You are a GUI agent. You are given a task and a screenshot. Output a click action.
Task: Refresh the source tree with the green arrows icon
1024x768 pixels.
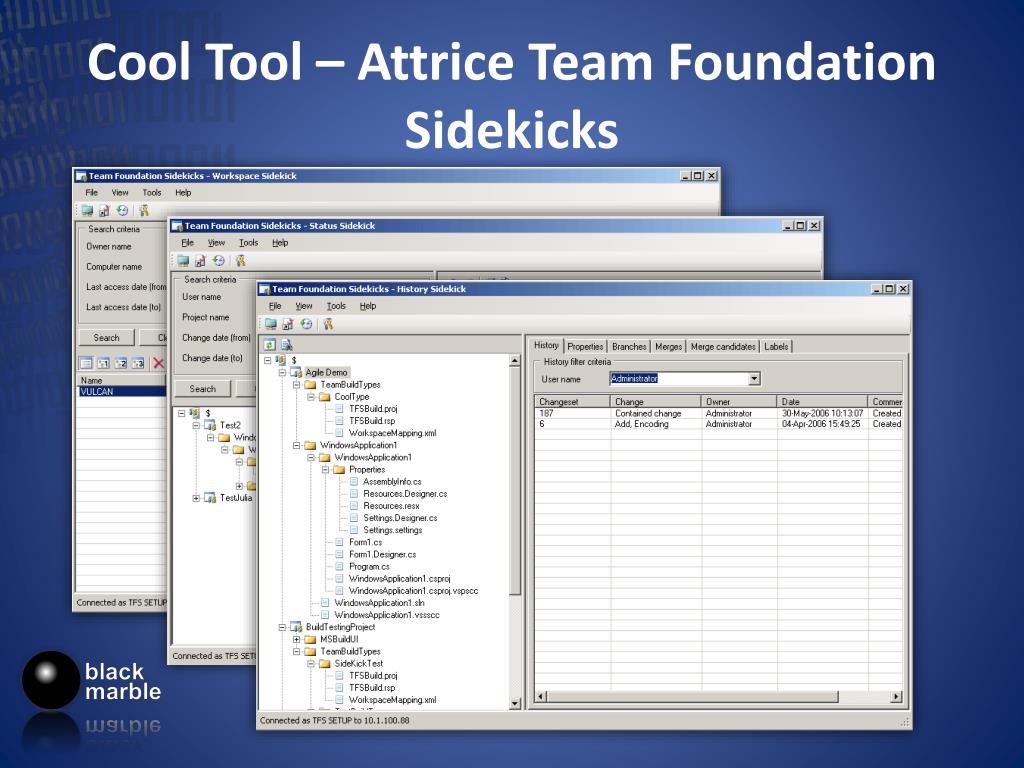click(x=270, y=345)
